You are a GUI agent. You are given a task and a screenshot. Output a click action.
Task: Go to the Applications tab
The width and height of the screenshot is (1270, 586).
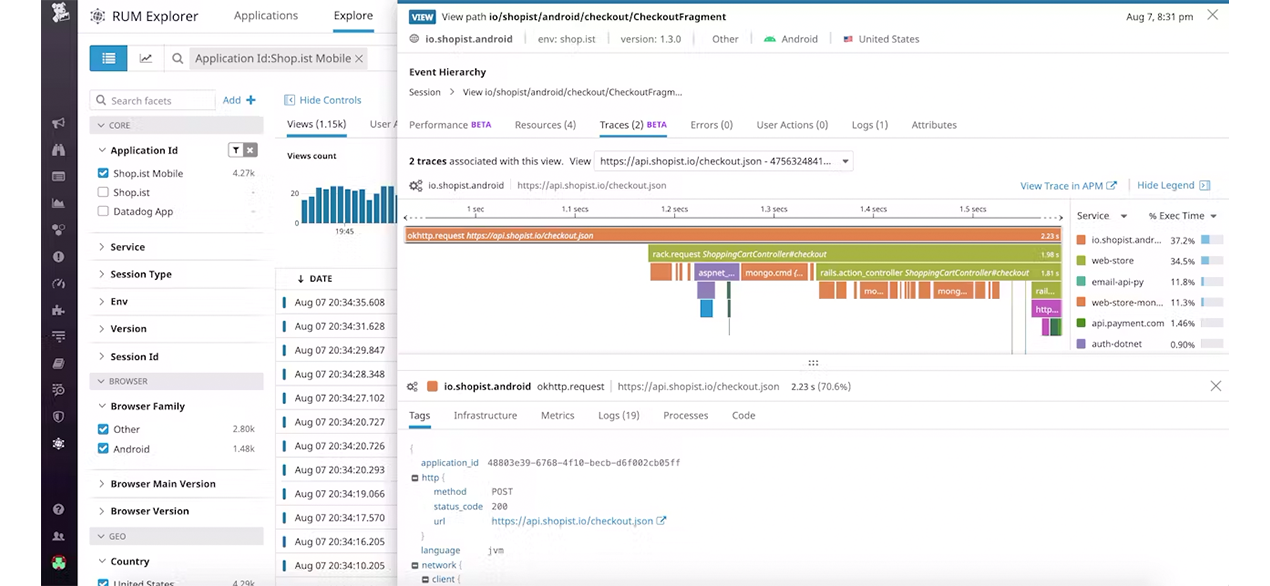pos(266,16)
